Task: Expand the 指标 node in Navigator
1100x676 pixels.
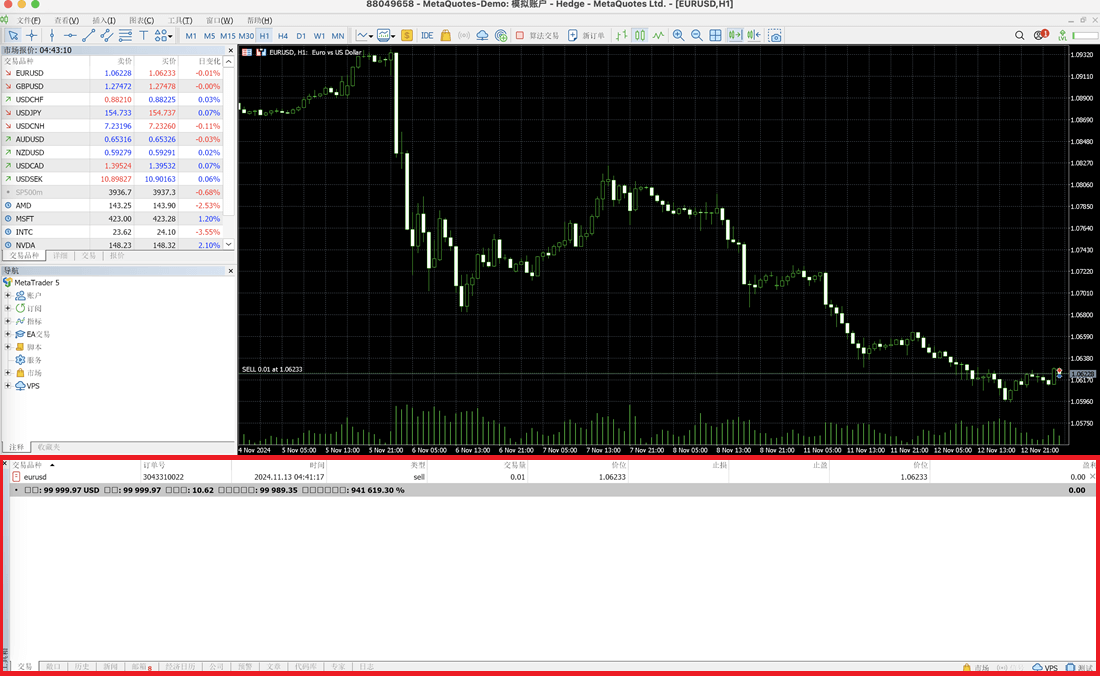Action: point(8,321)
